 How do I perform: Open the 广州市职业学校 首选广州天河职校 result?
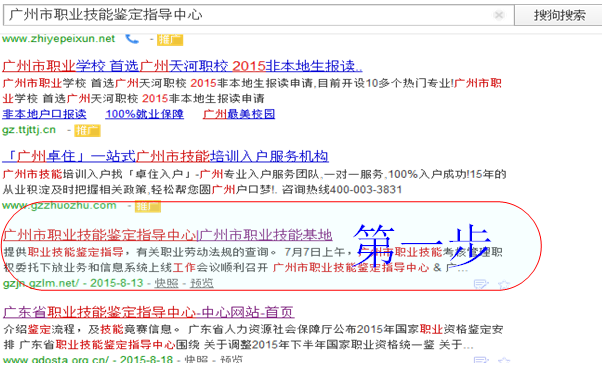182,66
